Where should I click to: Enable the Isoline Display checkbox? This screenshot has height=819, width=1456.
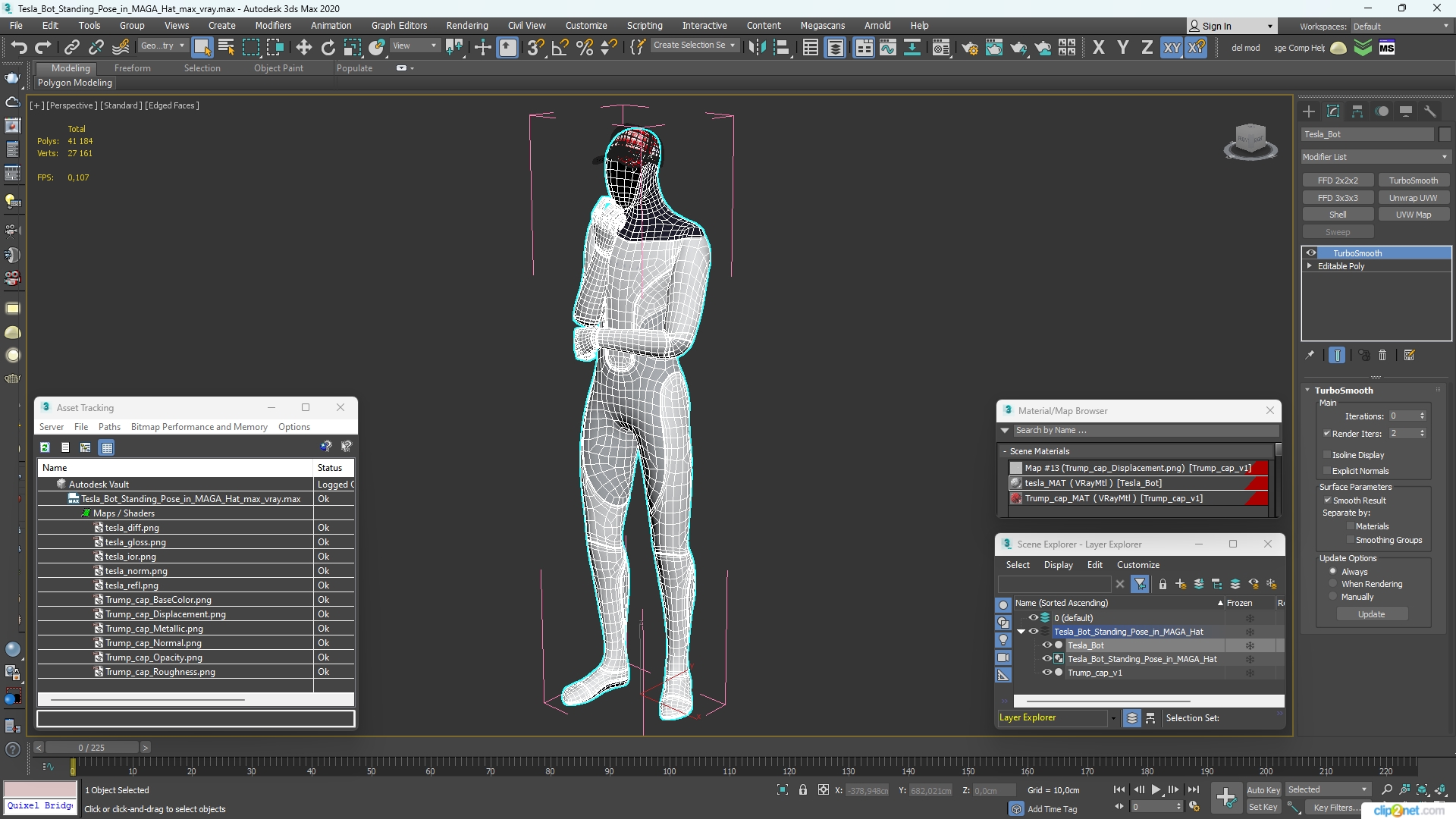pyautogui.click(x=1327, y=455)
